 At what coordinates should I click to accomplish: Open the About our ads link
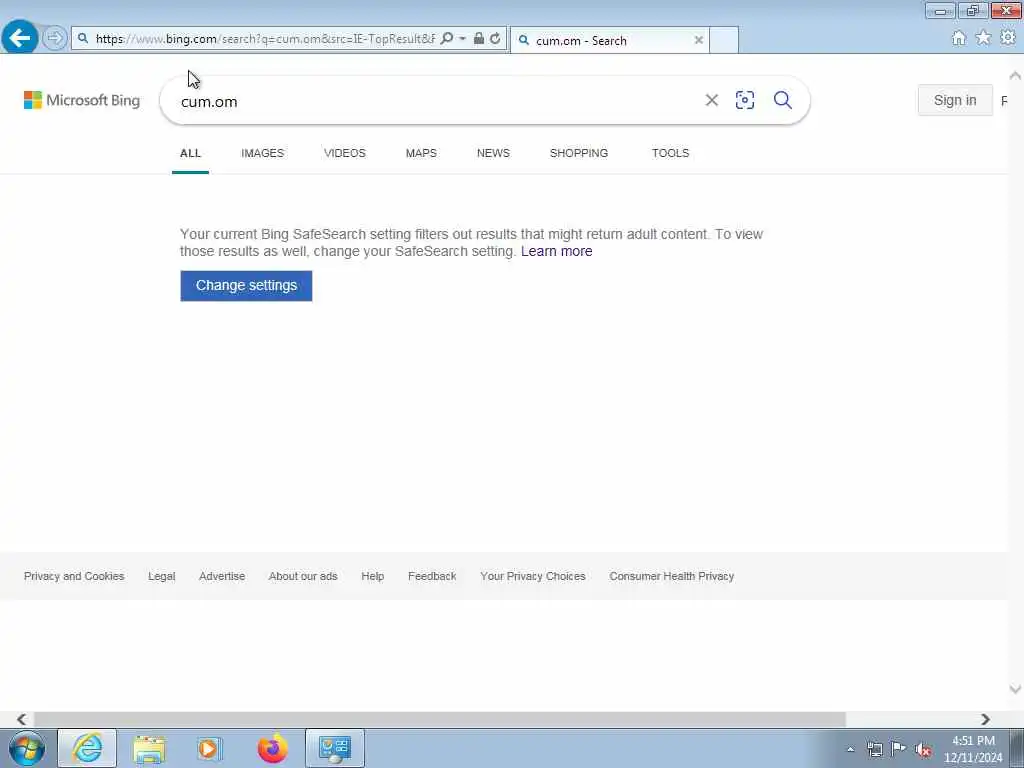tap(303, 576)
